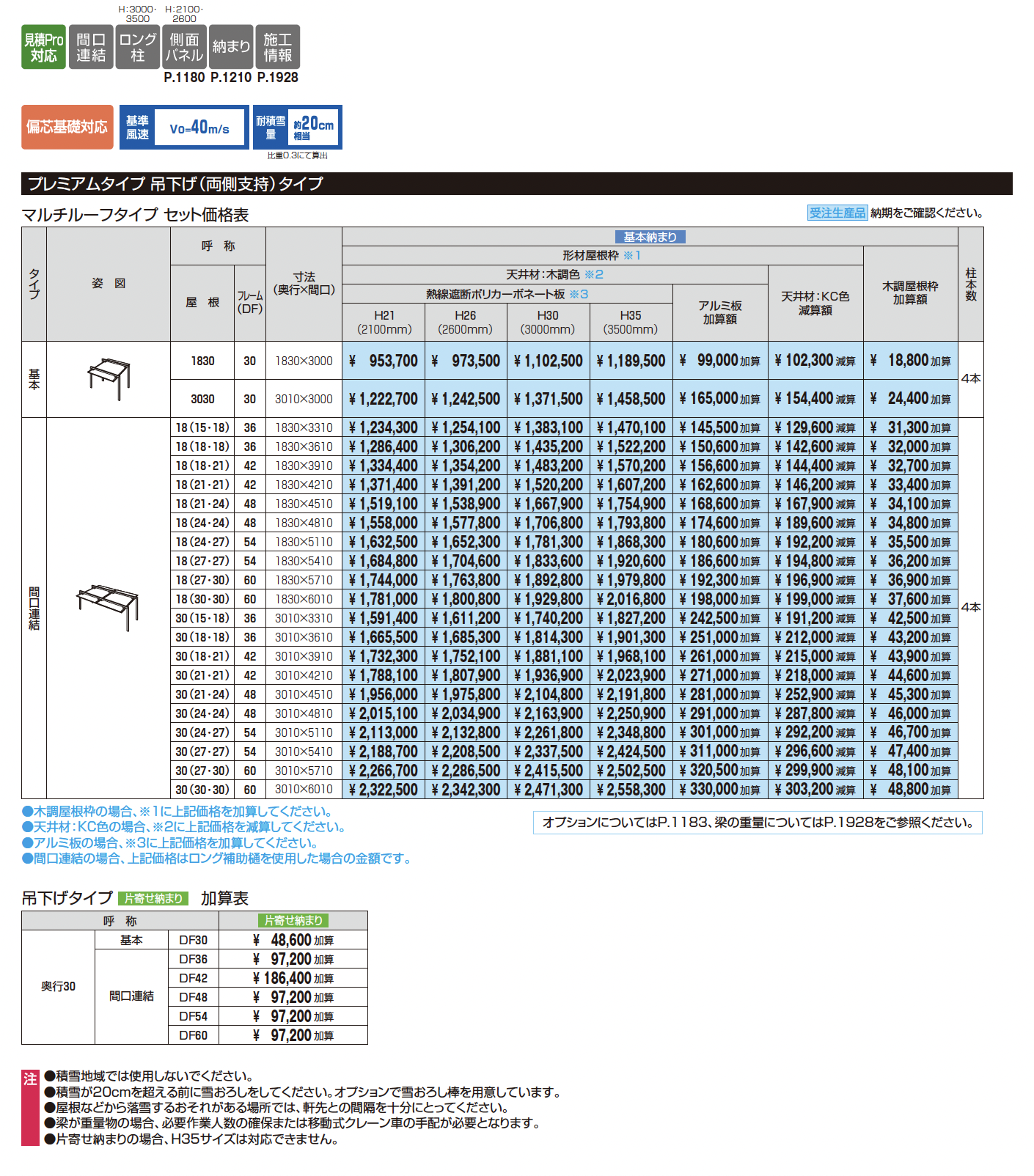Click the 木調屋根枠の場合 blue footnote
The width and height of the screenshot is (1034, 1176).
coord(178,812)
